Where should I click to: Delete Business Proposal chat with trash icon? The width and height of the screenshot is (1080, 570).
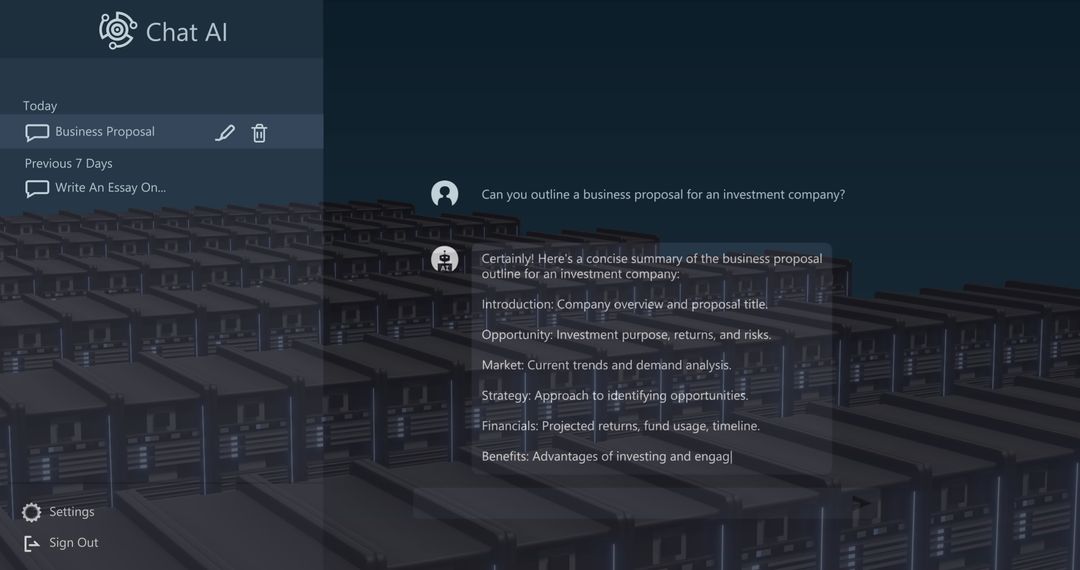click(259, 133)
